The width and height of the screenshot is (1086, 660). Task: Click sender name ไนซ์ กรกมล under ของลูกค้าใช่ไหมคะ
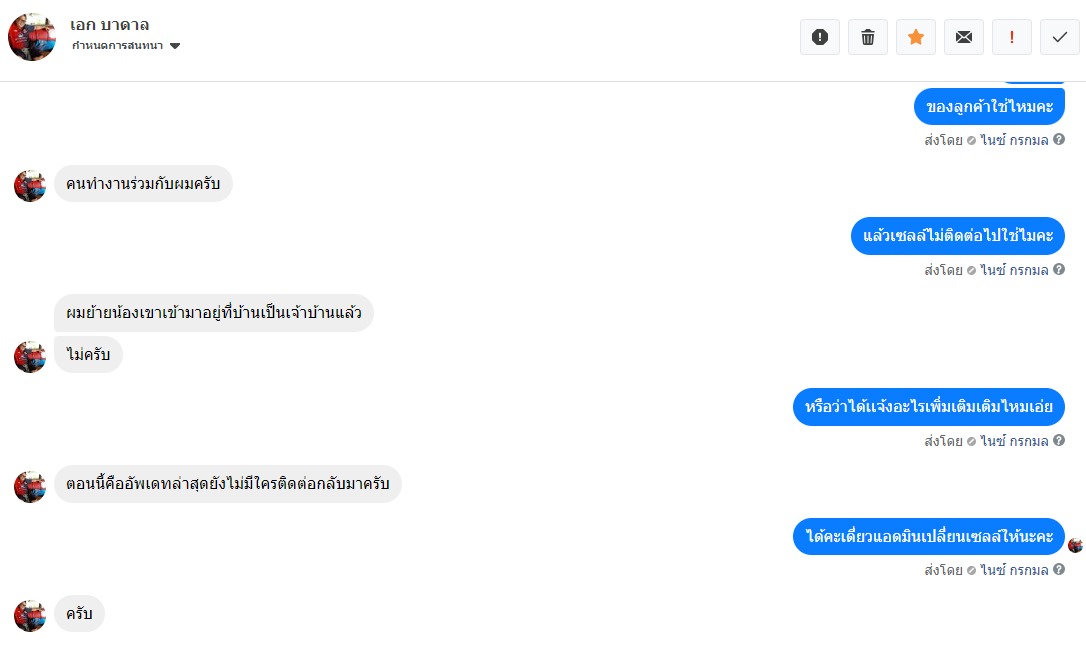[1014, 140]
